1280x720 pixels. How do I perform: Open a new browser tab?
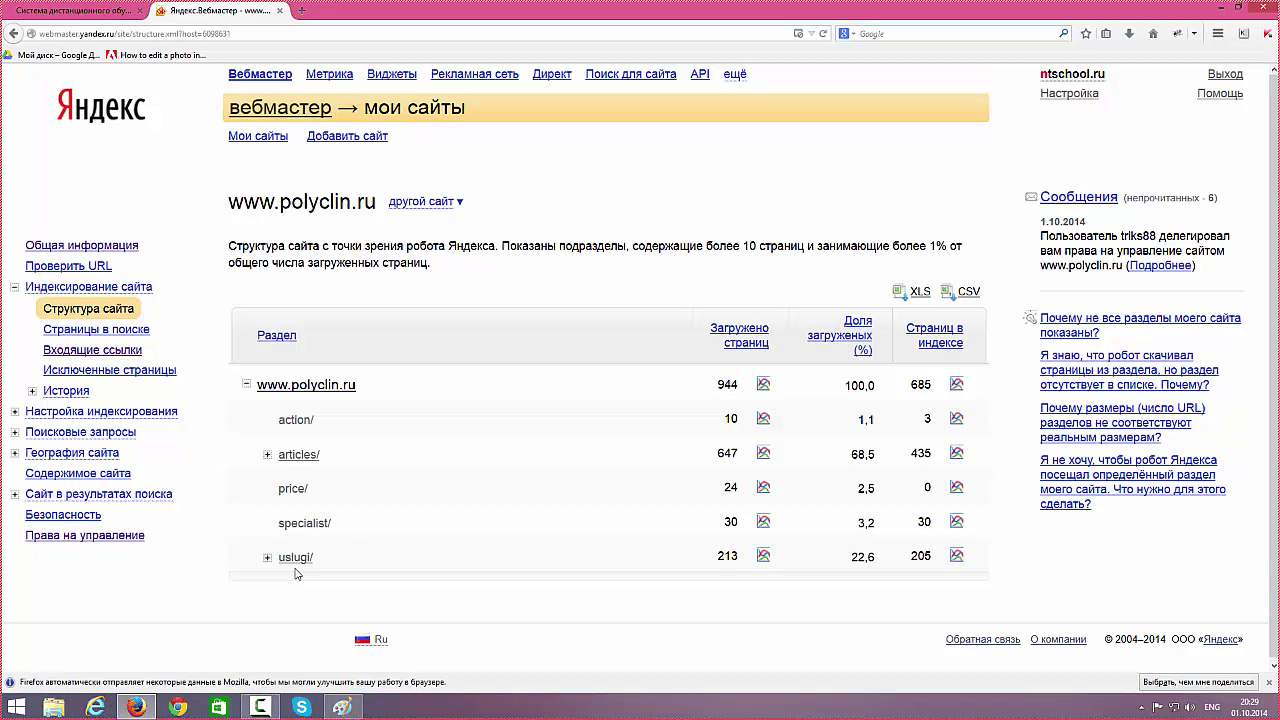[302, 10]
